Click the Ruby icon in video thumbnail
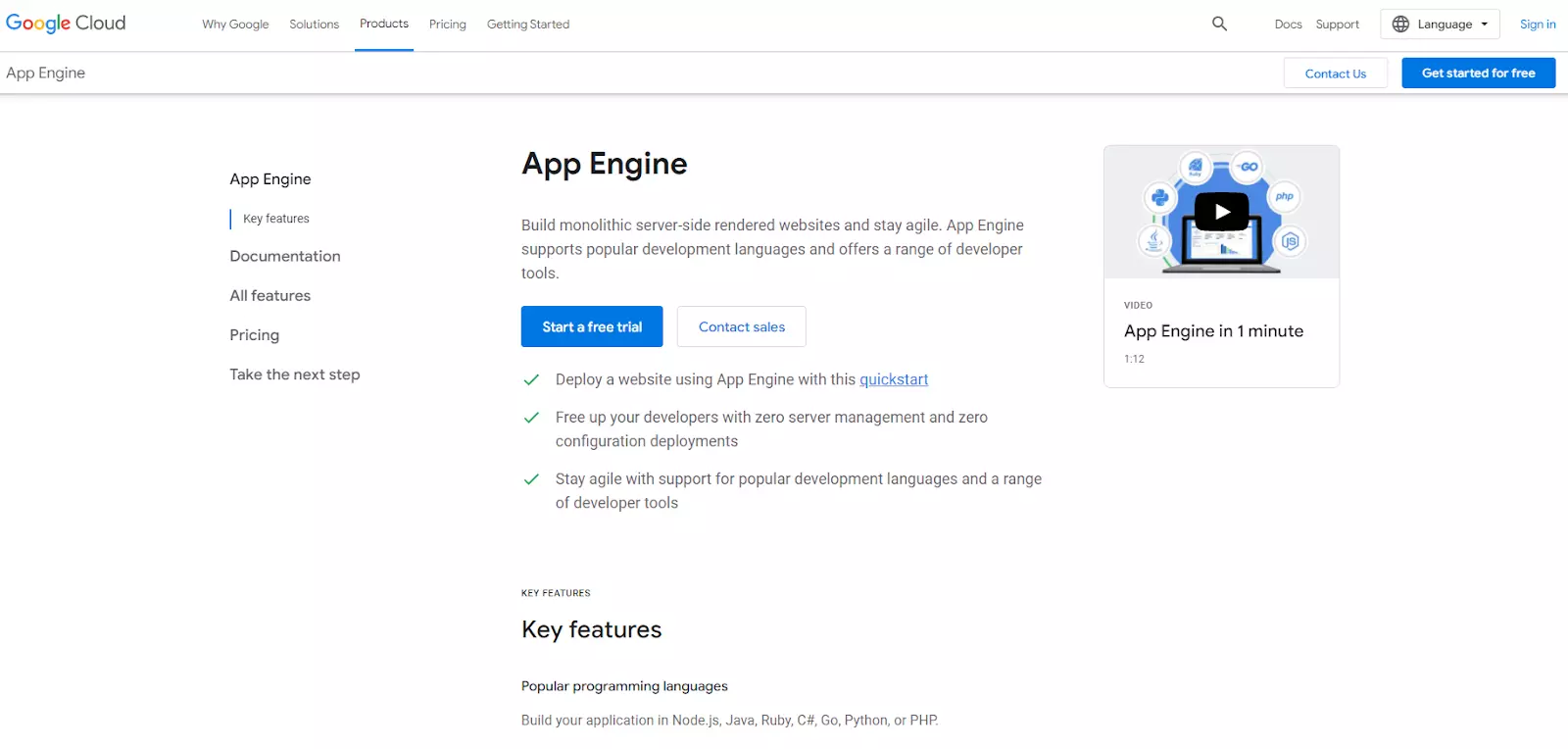This screenshot has width=1568, height=749. click(x=1196, y=167)
